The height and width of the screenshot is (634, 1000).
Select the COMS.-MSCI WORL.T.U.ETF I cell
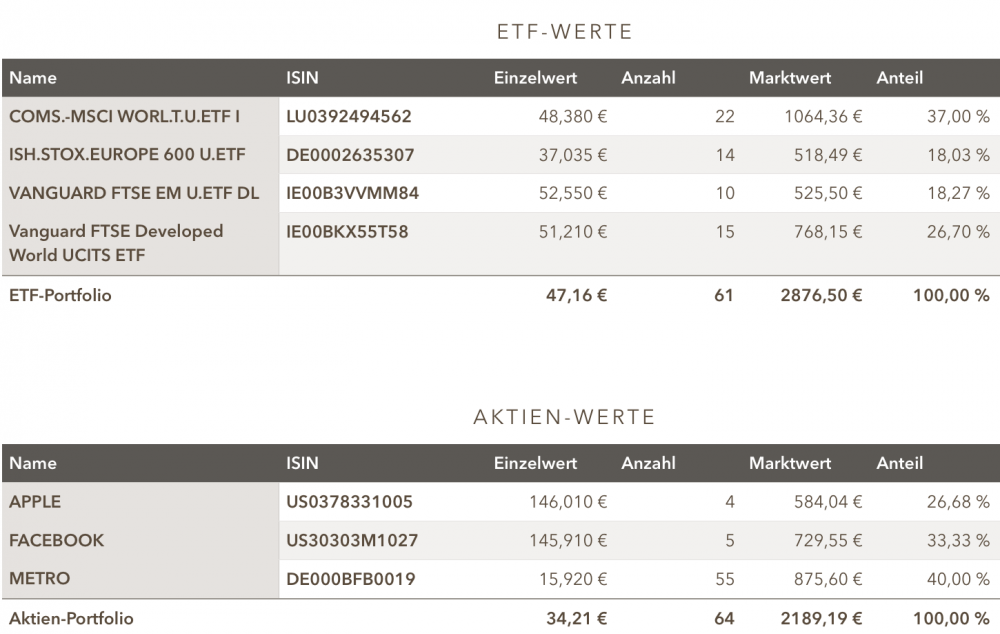coord(124,117)
